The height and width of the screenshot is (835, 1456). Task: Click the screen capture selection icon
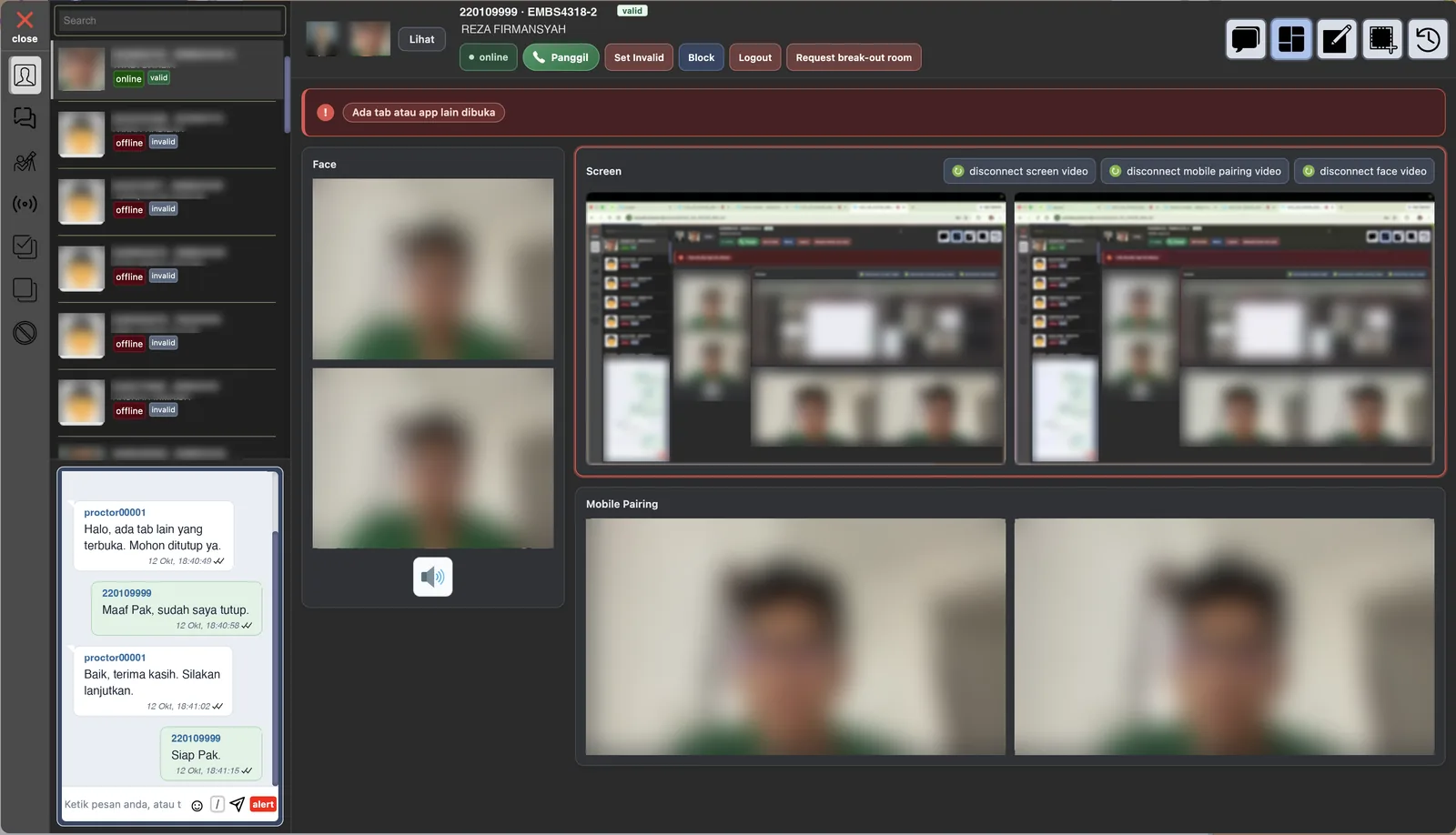click(x=1382, y=39)
